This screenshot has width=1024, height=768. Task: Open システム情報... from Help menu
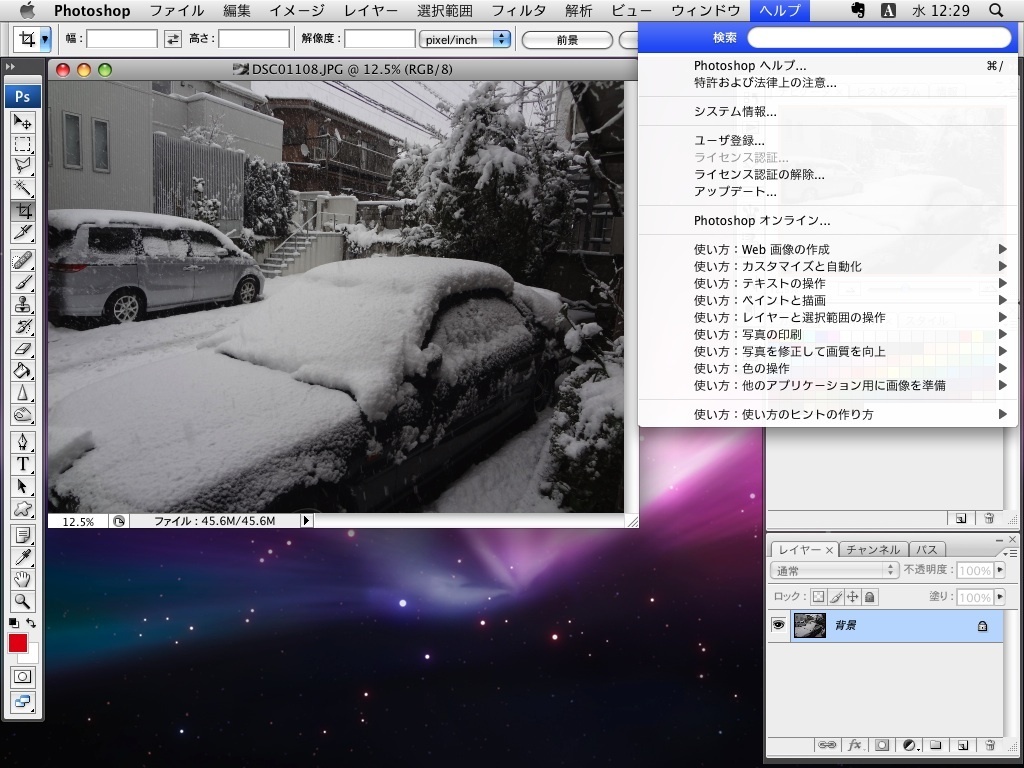point(735,111)
